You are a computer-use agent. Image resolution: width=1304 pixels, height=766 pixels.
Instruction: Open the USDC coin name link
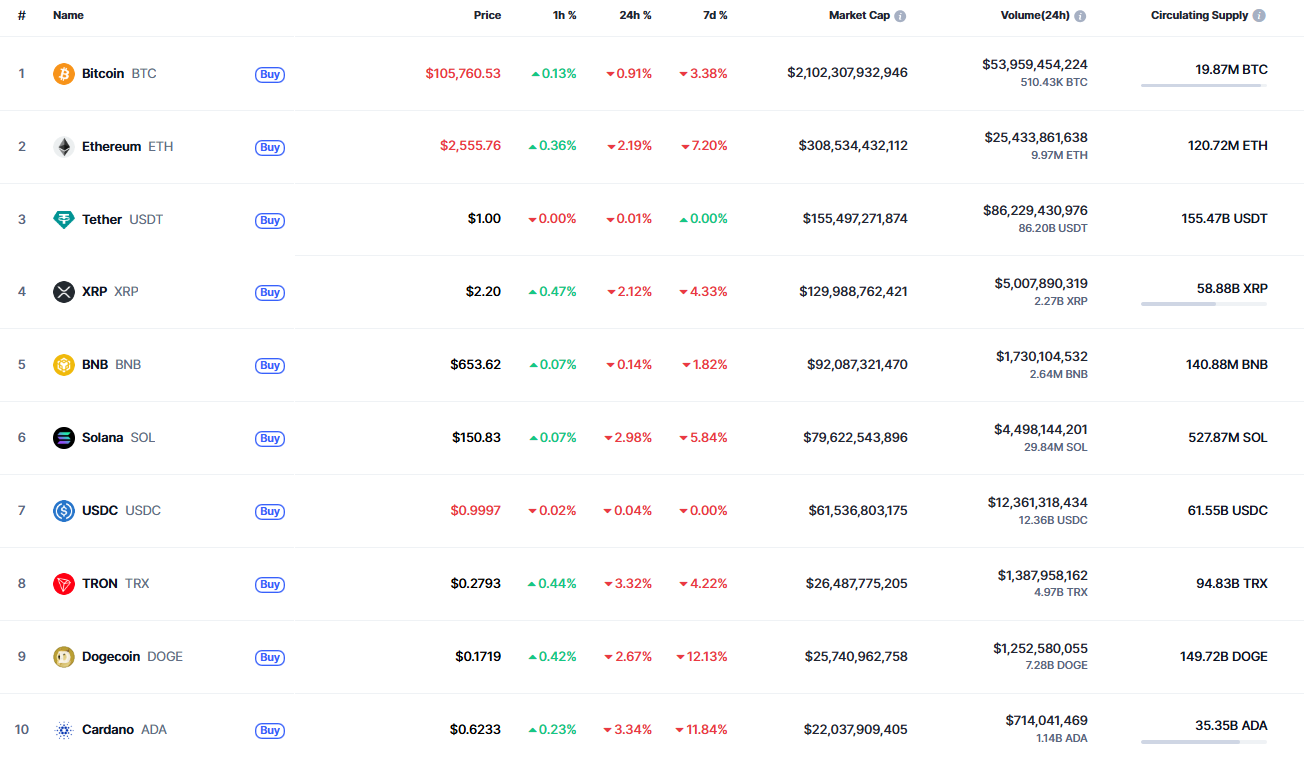pos(100,511)
